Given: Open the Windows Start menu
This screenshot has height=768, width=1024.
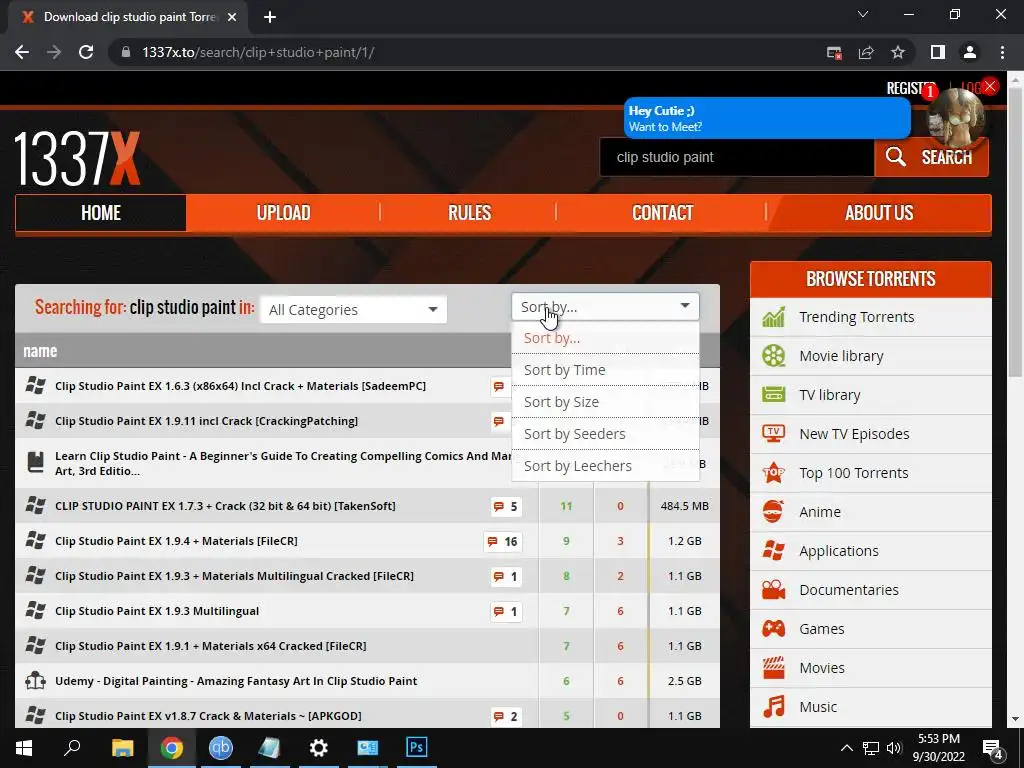Looking at the screenshot, I should 24,747.
